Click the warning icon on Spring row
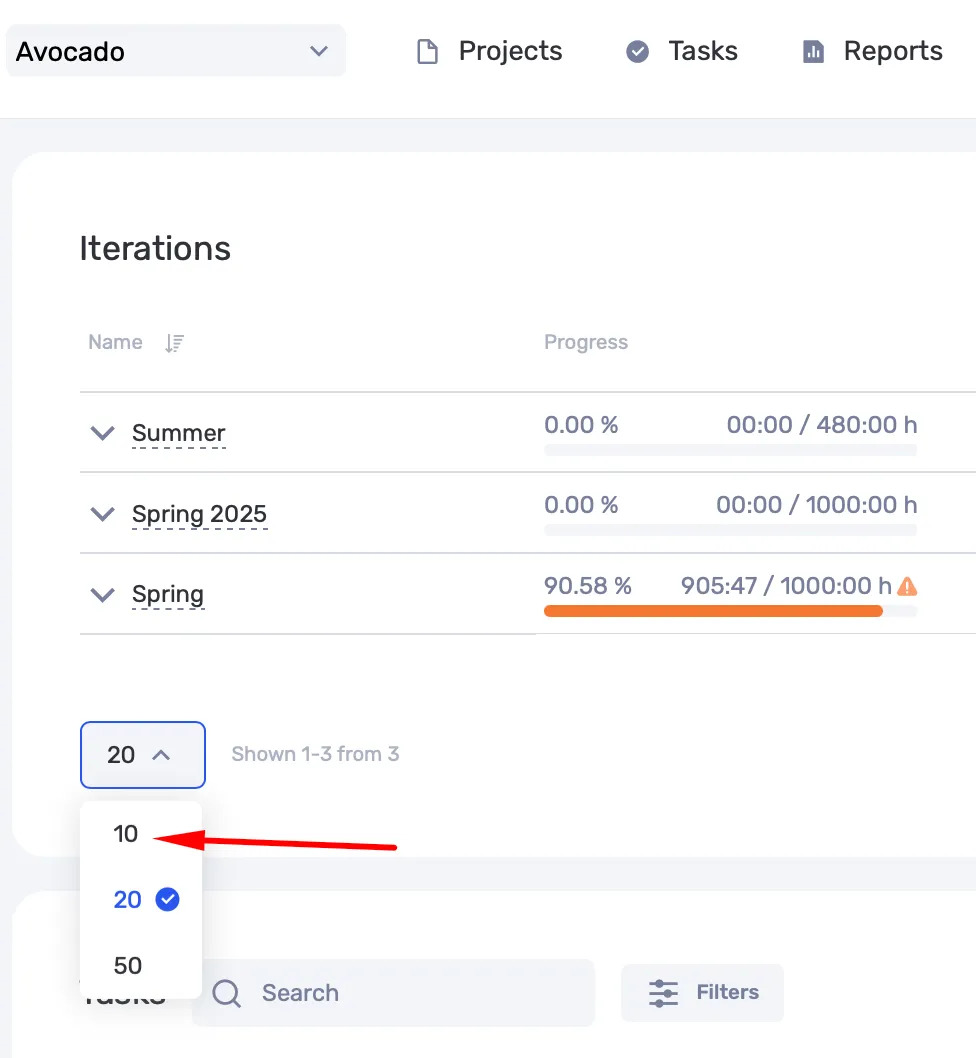Viewport: 976px width, 1058px height. (907, 586)
